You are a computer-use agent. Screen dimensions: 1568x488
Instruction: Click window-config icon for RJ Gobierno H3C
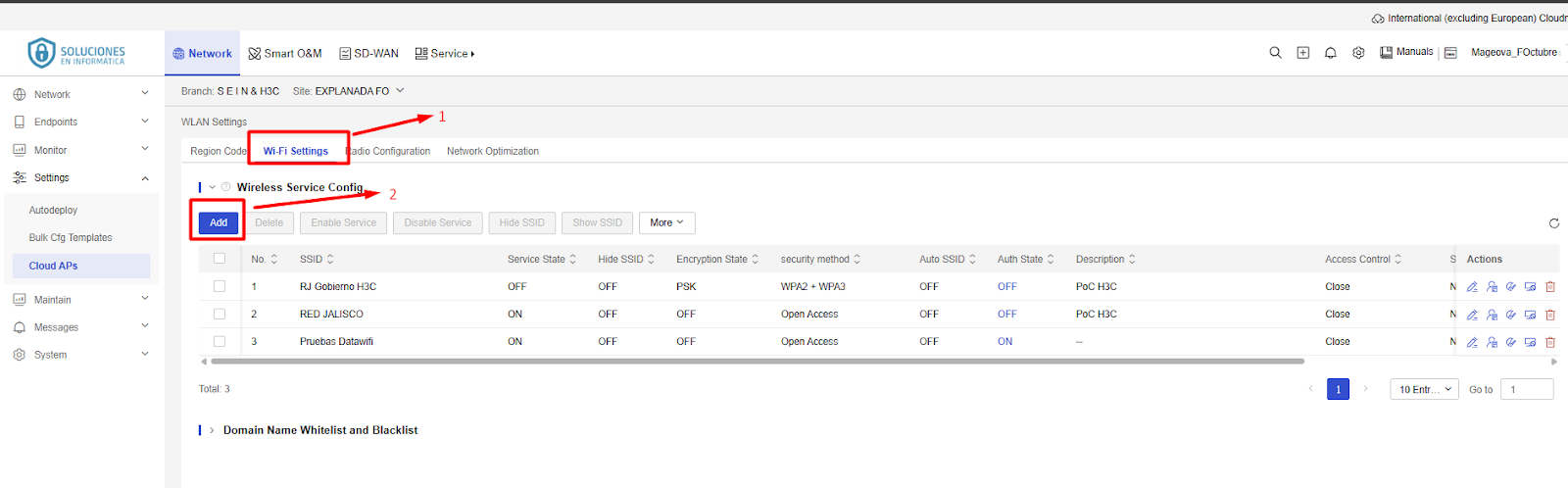click(x=1530, y=287)
